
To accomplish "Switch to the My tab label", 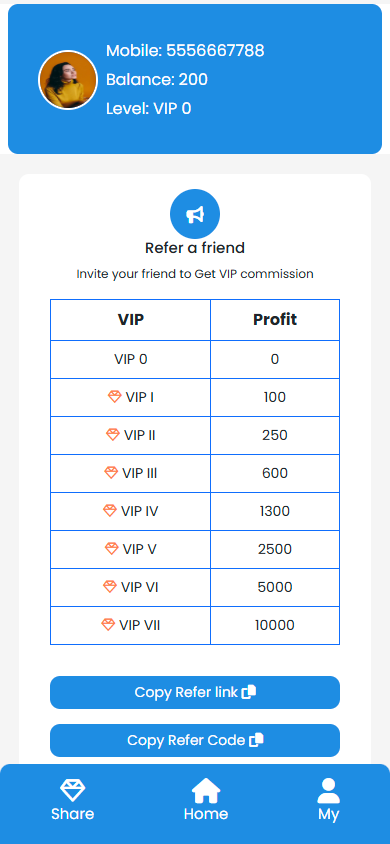I will point(328,814).
